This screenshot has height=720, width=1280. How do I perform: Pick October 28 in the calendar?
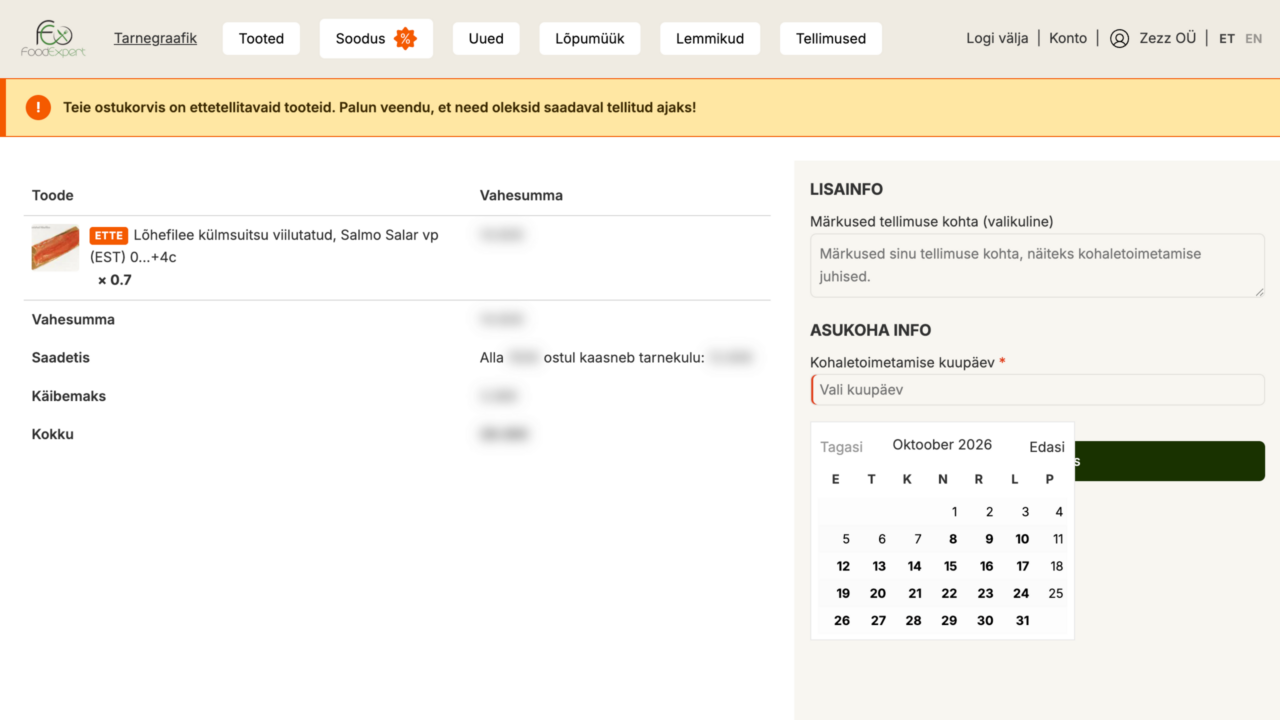(913, 620)
